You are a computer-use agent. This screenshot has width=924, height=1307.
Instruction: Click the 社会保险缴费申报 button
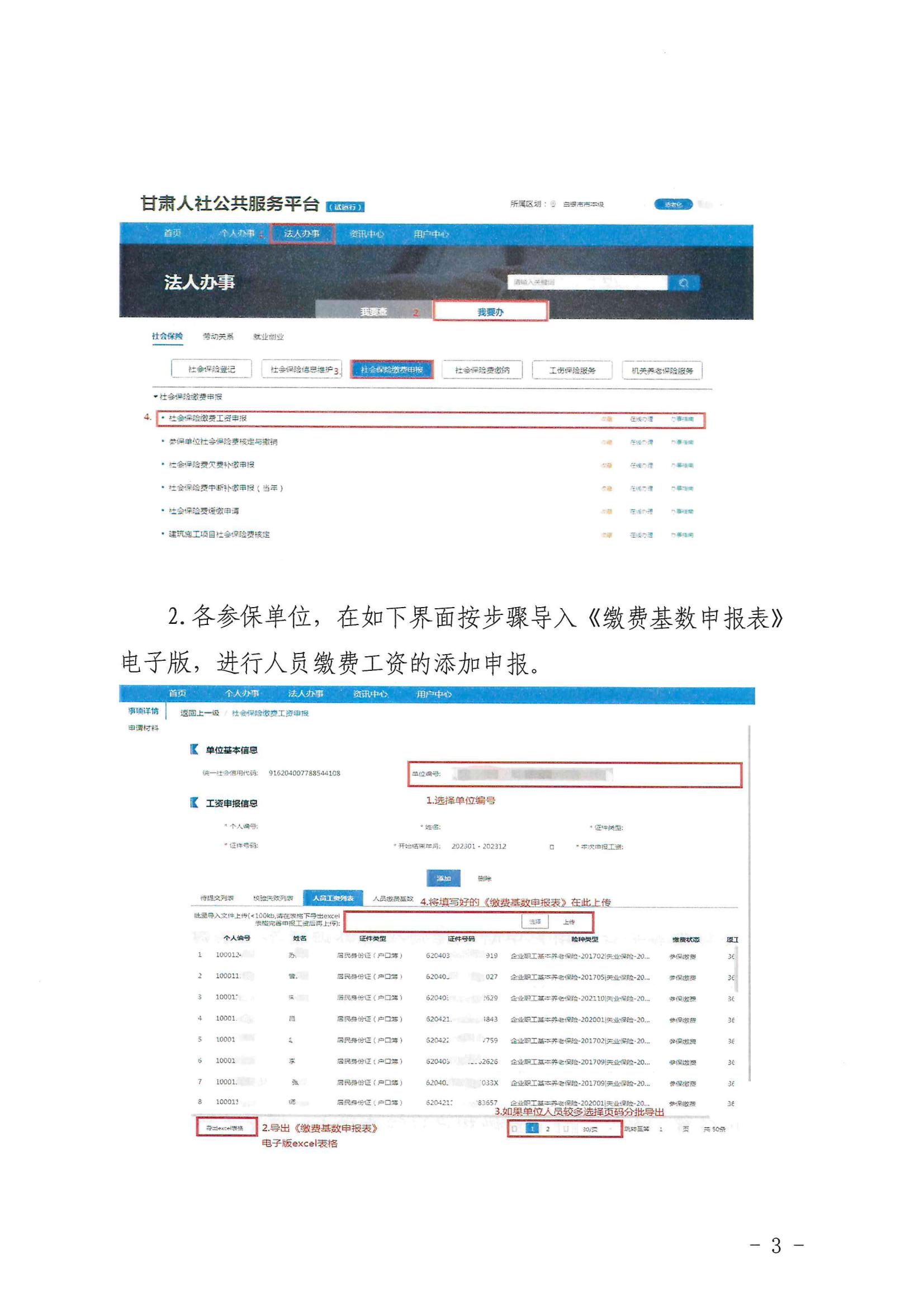pos(392,370)
